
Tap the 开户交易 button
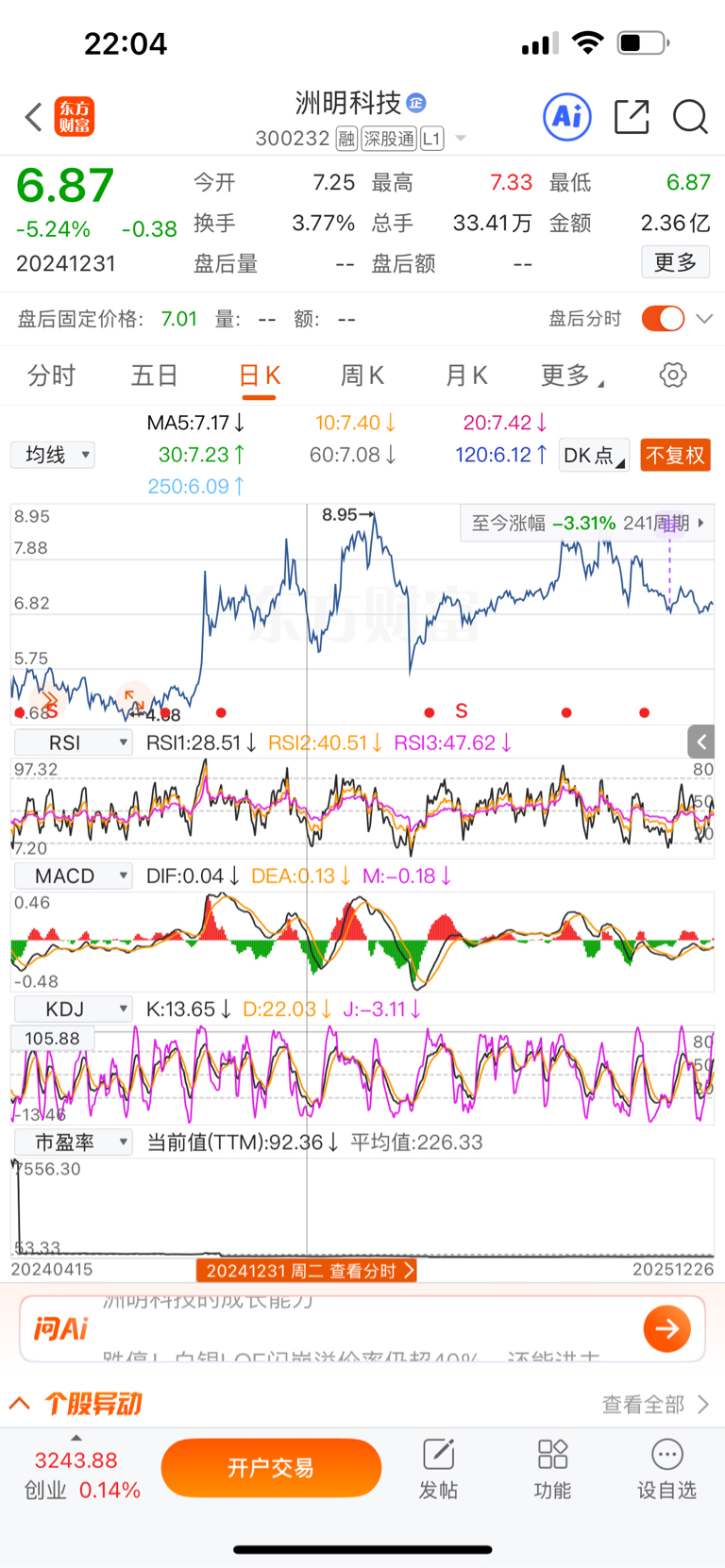point(271,1468)
